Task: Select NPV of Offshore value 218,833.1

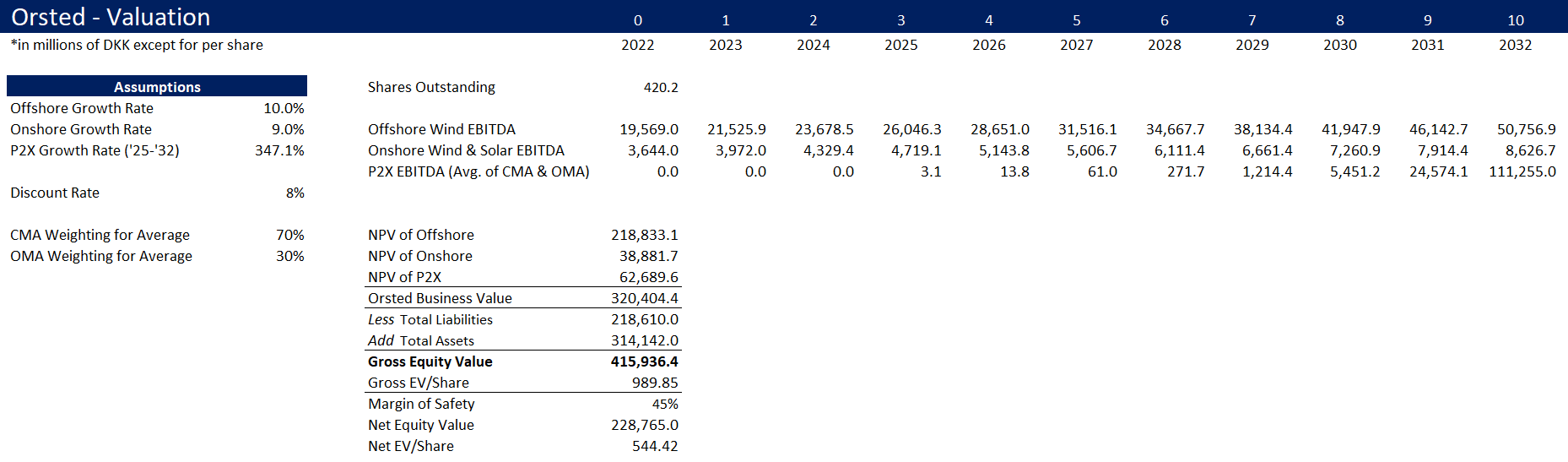Action: (645, 235)
